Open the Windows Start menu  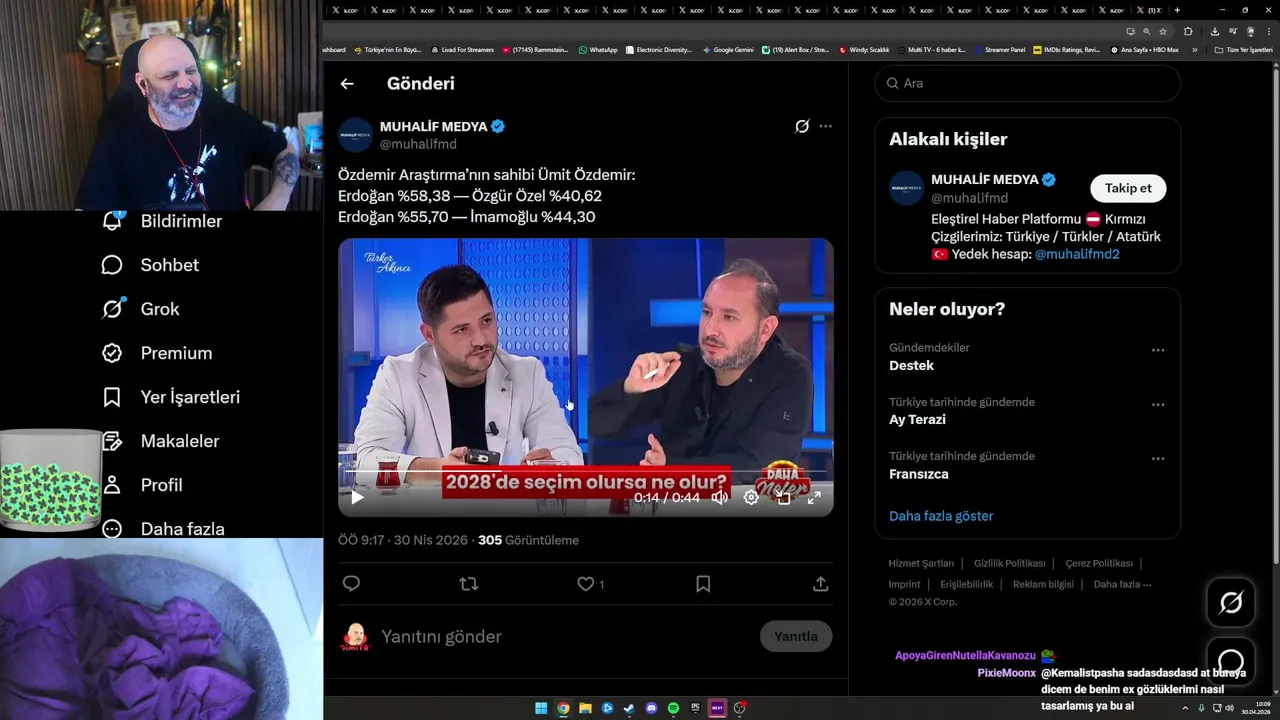click(x=541, y=708)
